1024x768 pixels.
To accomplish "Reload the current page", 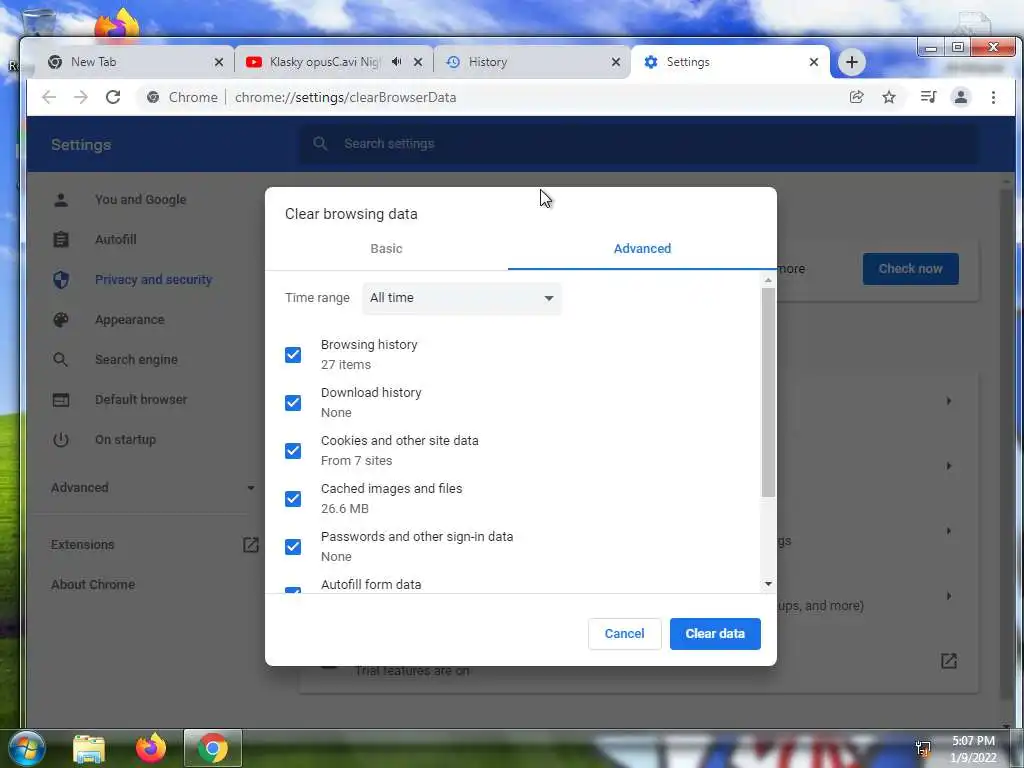I will point(113,97).
